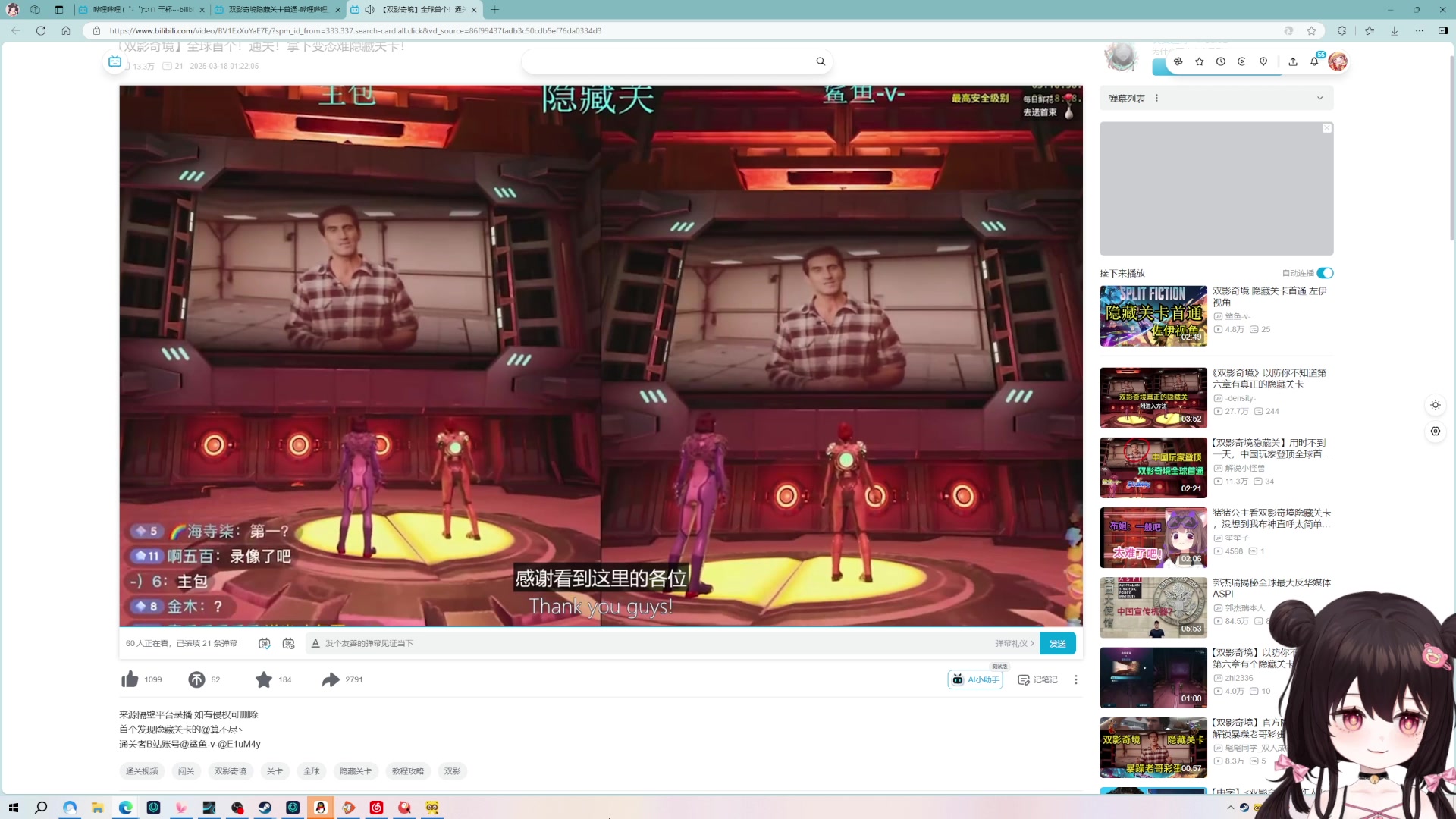Viewport: 1456px width, 819px height.
Task: Click the 发送 send danmaku button
Action: 1057,643
